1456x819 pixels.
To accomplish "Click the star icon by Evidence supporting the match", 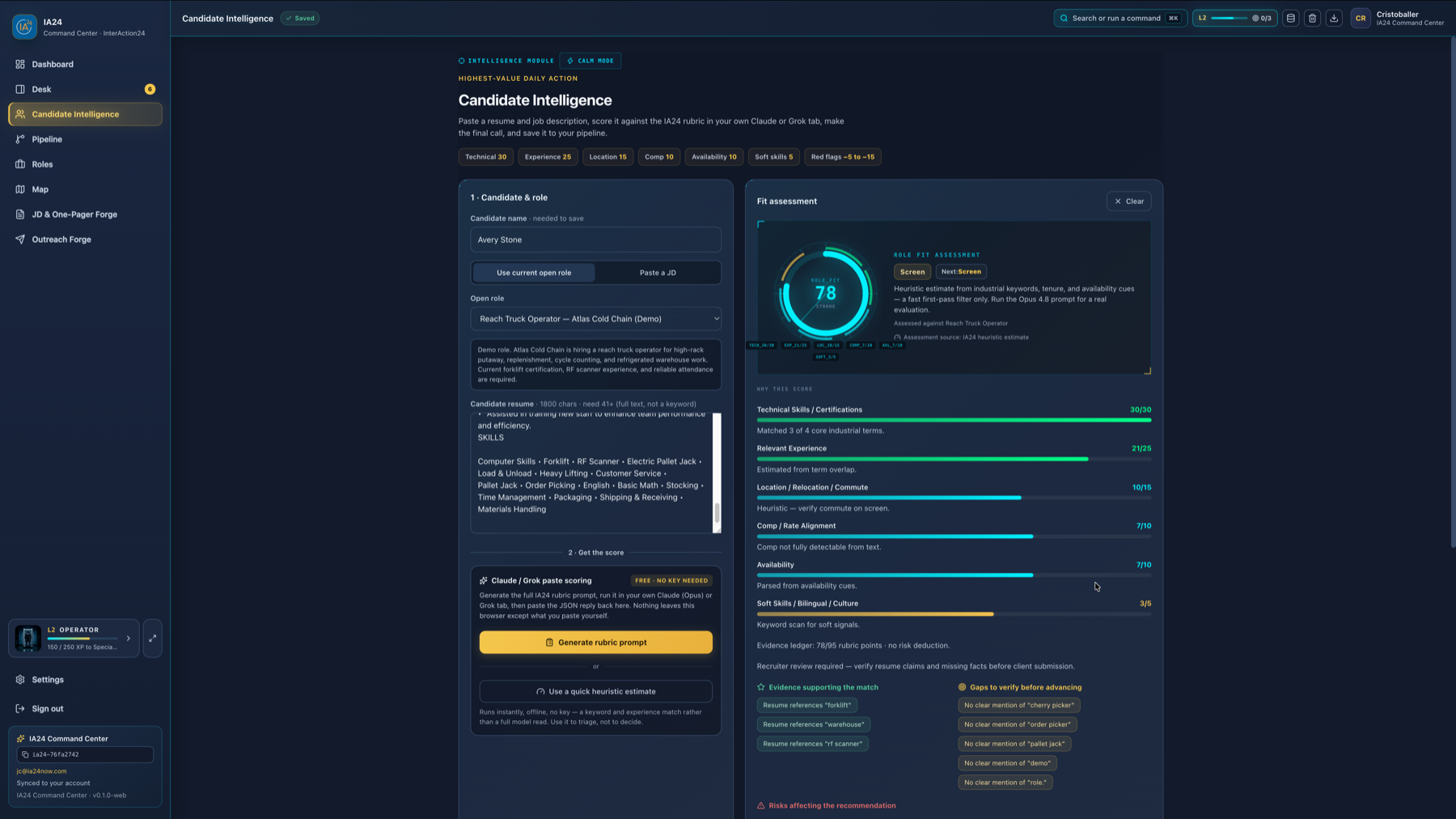I will [x=761, y=687].
